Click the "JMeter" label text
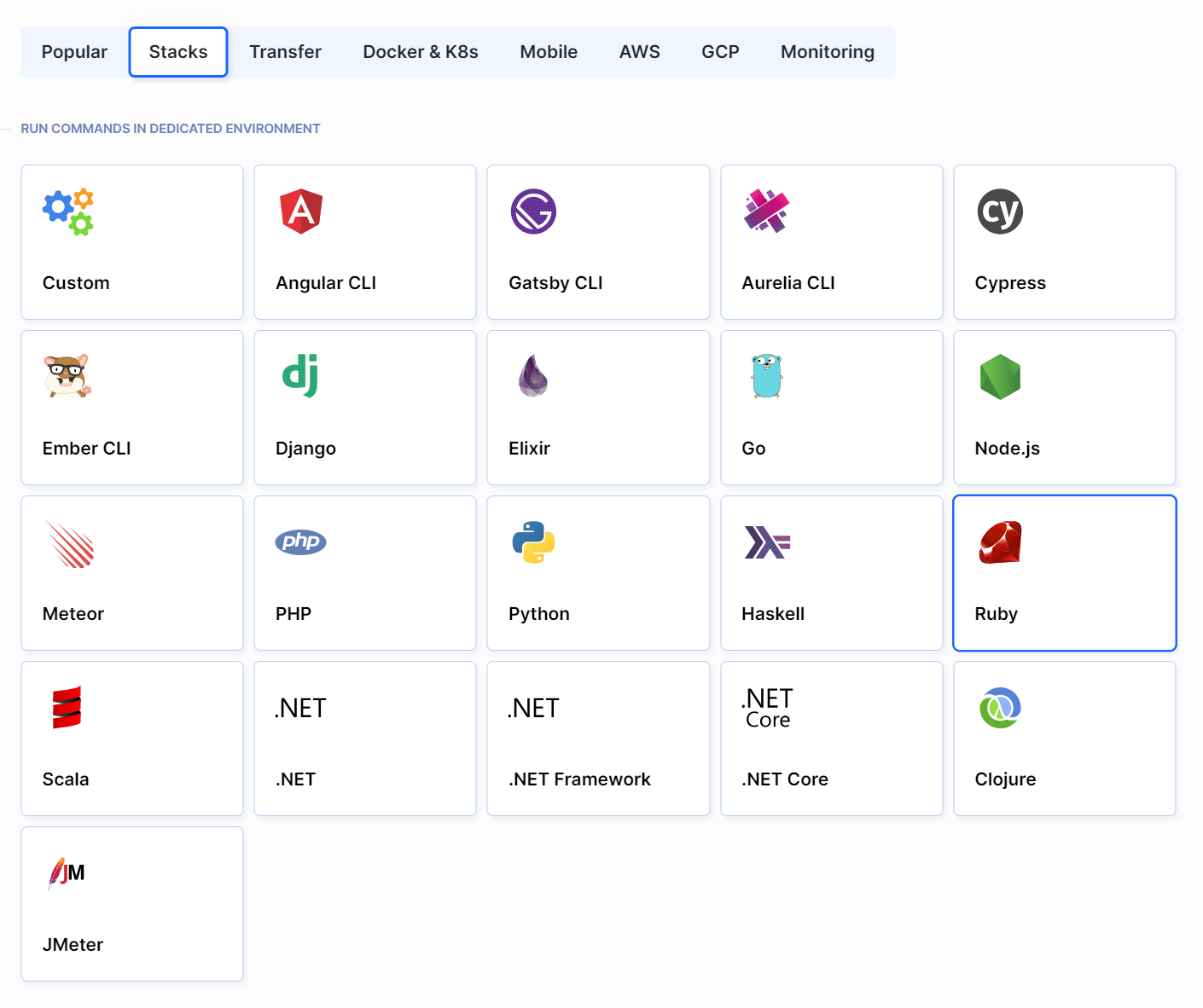This screenshot has width=1203, height=1008. (x=73, y=945)
